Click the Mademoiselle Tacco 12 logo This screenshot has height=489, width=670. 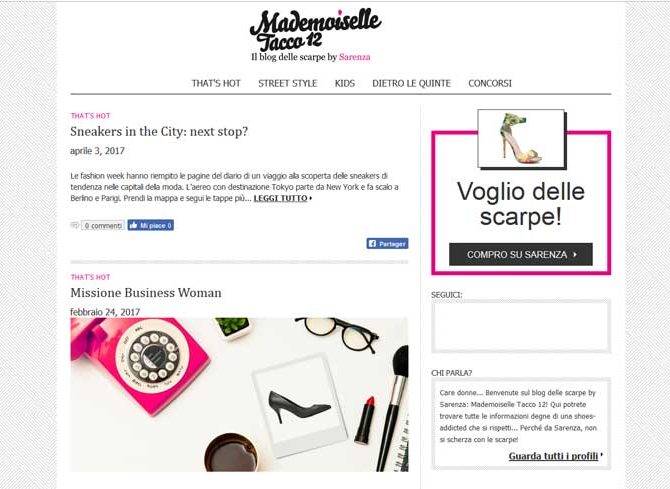click(315, 30)
